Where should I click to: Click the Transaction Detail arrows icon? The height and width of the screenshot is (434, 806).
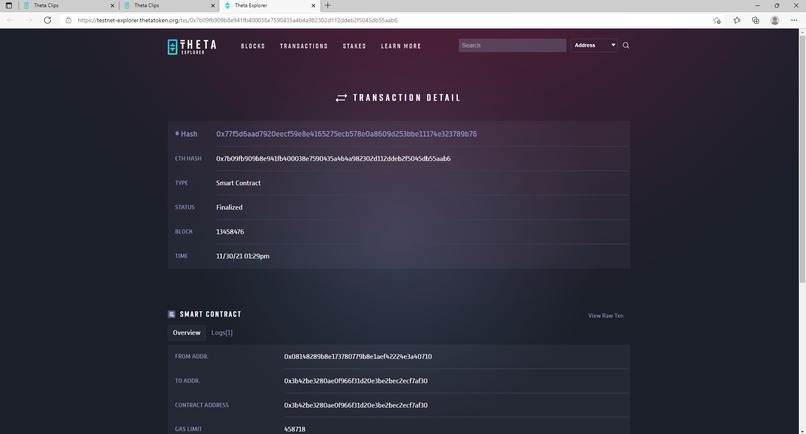point(341,98)
